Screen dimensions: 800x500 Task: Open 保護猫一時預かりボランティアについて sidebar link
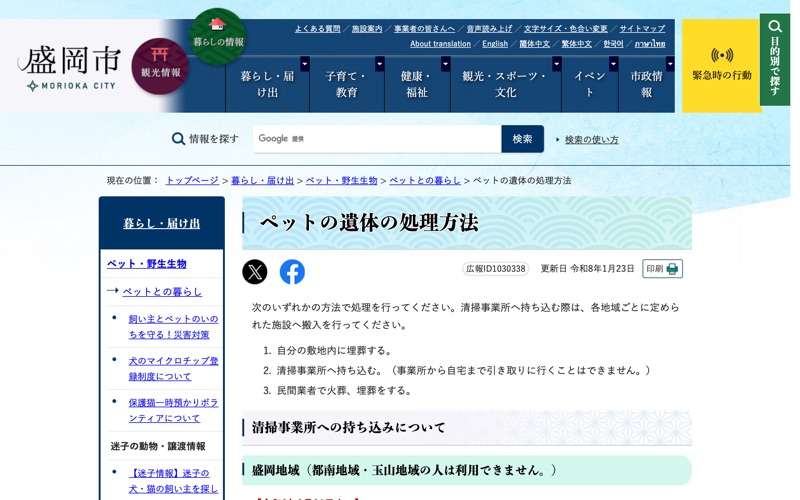pos(173,410)
